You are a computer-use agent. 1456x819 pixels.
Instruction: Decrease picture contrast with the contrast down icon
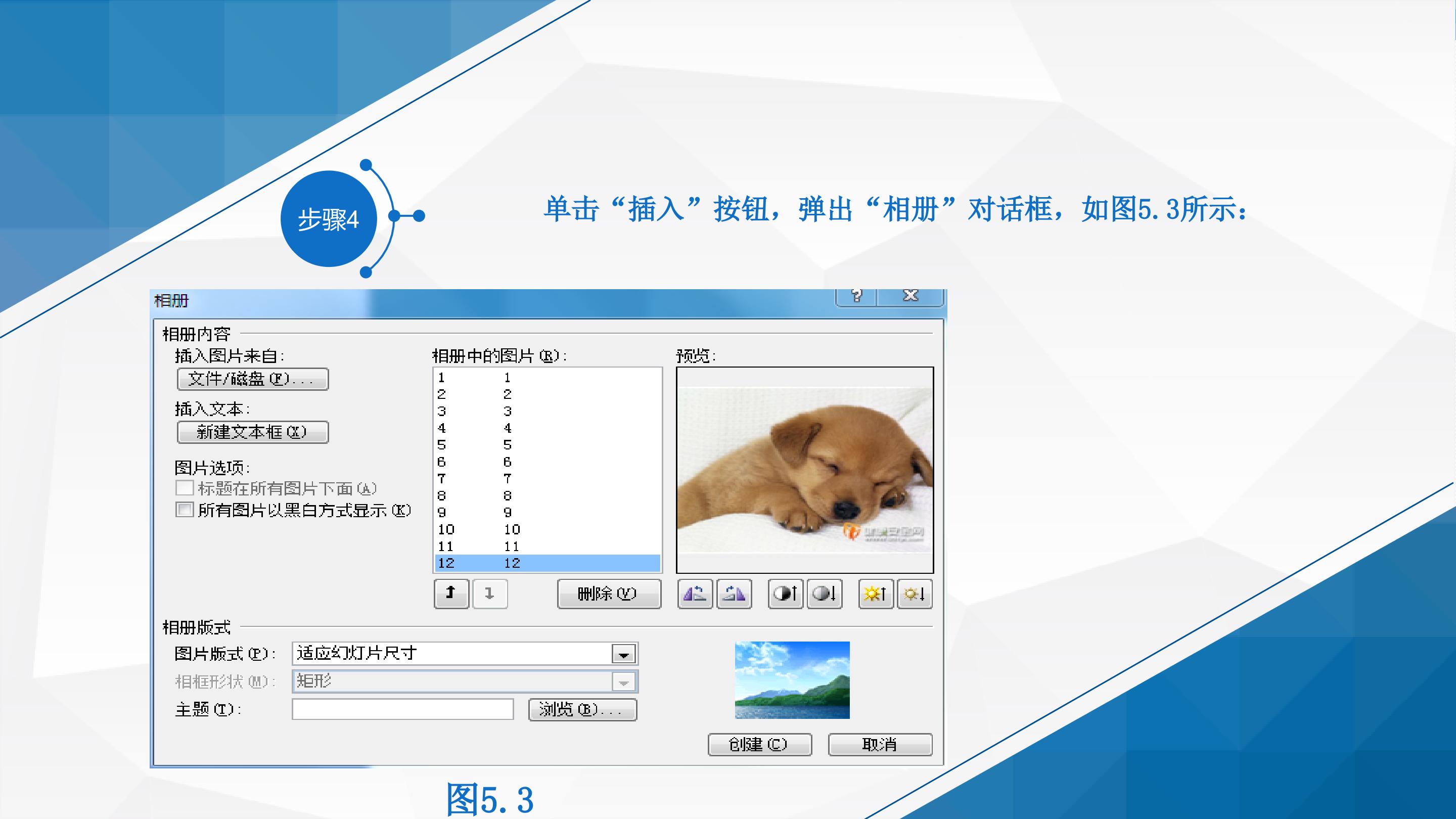point(825,594)
